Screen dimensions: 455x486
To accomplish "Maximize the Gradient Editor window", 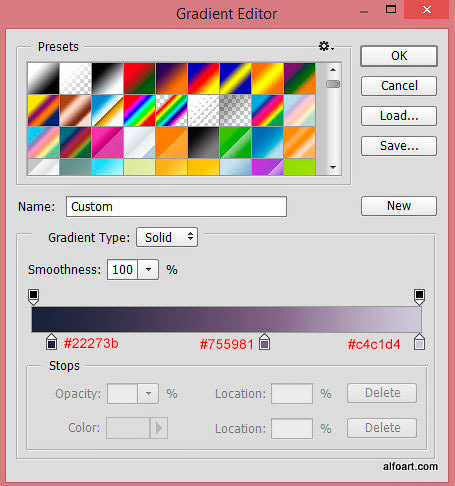I will (x=391, y=9).
